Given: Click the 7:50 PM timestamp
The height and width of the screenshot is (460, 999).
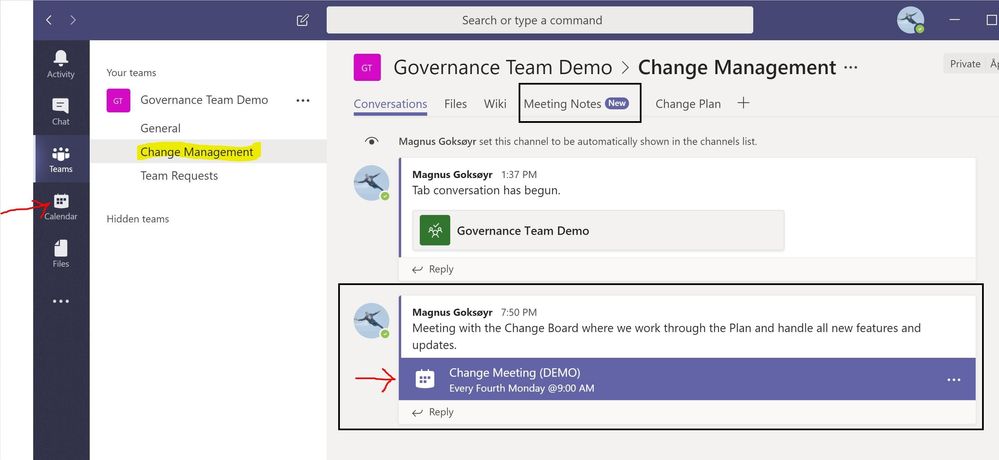Looking at the screenshot, I should click(x=519, y=312).
